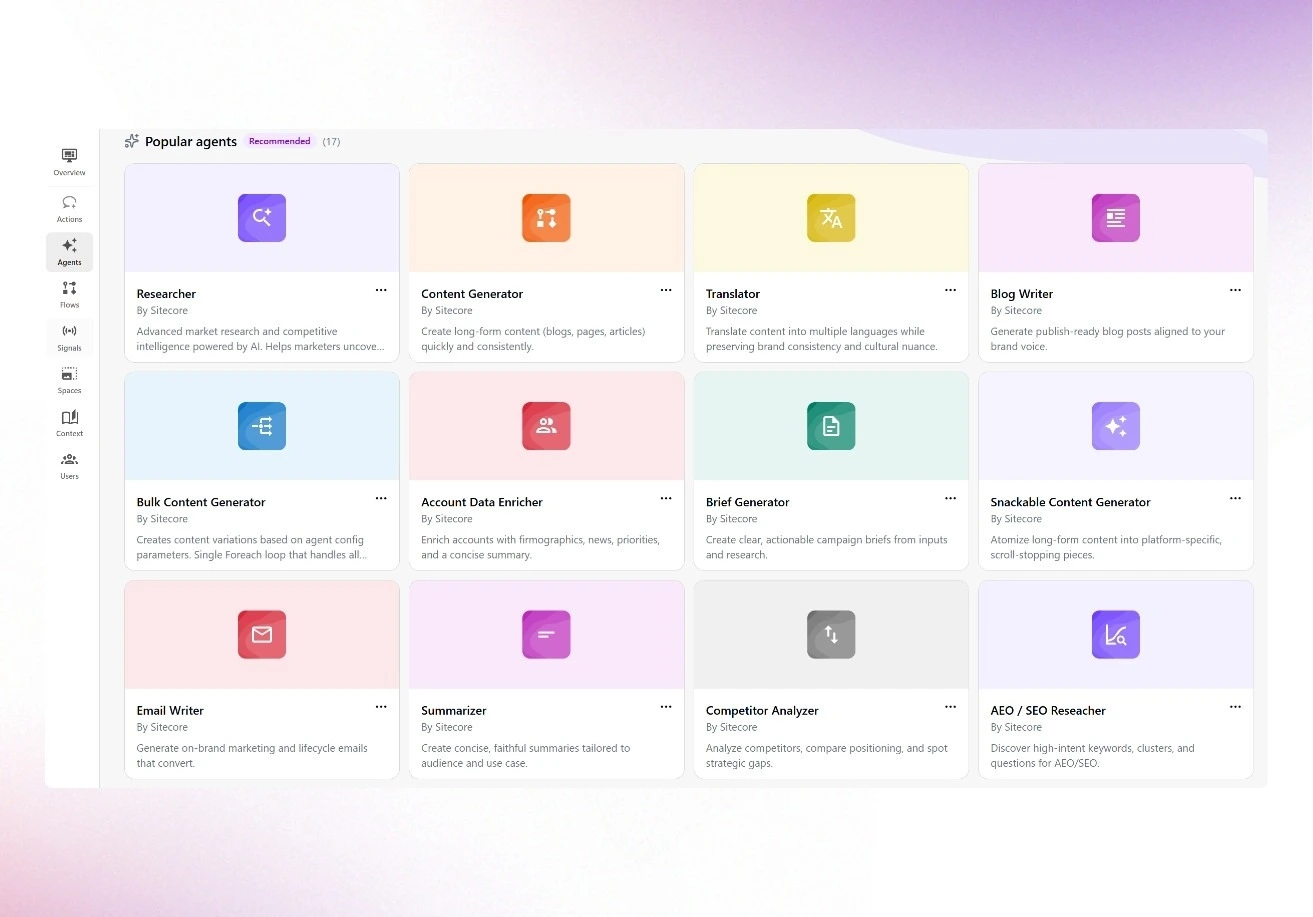Select the Actions sidebar icon
Viewport: 1313px width, 917px height.
click(69, 207)
